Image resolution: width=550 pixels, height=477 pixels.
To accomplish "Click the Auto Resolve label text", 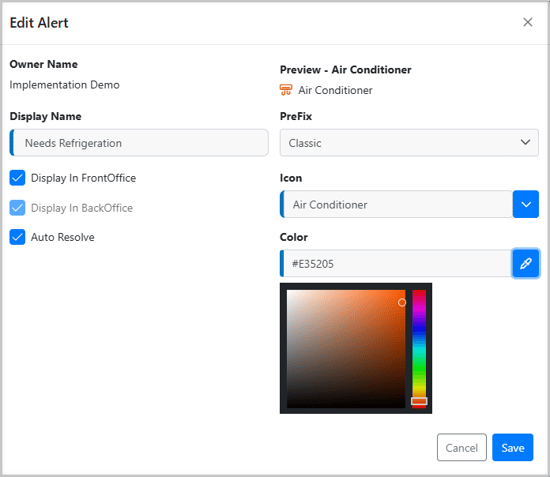I will tap(63, 237).
